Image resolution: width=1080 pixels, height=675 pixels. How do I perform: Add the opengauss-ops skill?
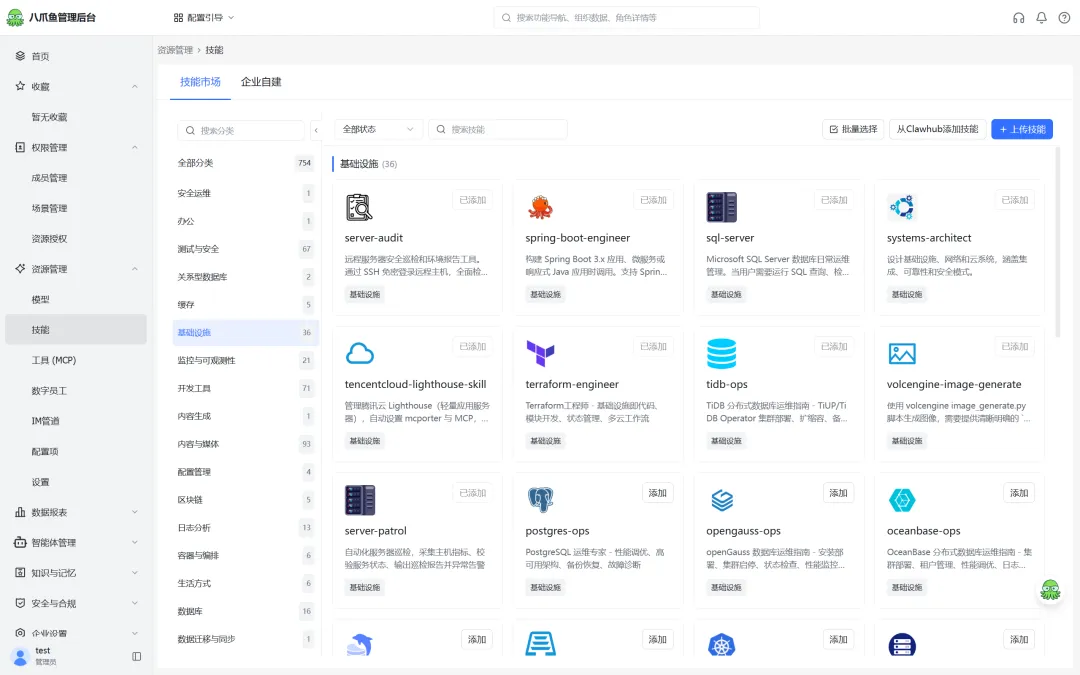pyautogui.click(x=838, y=493)
